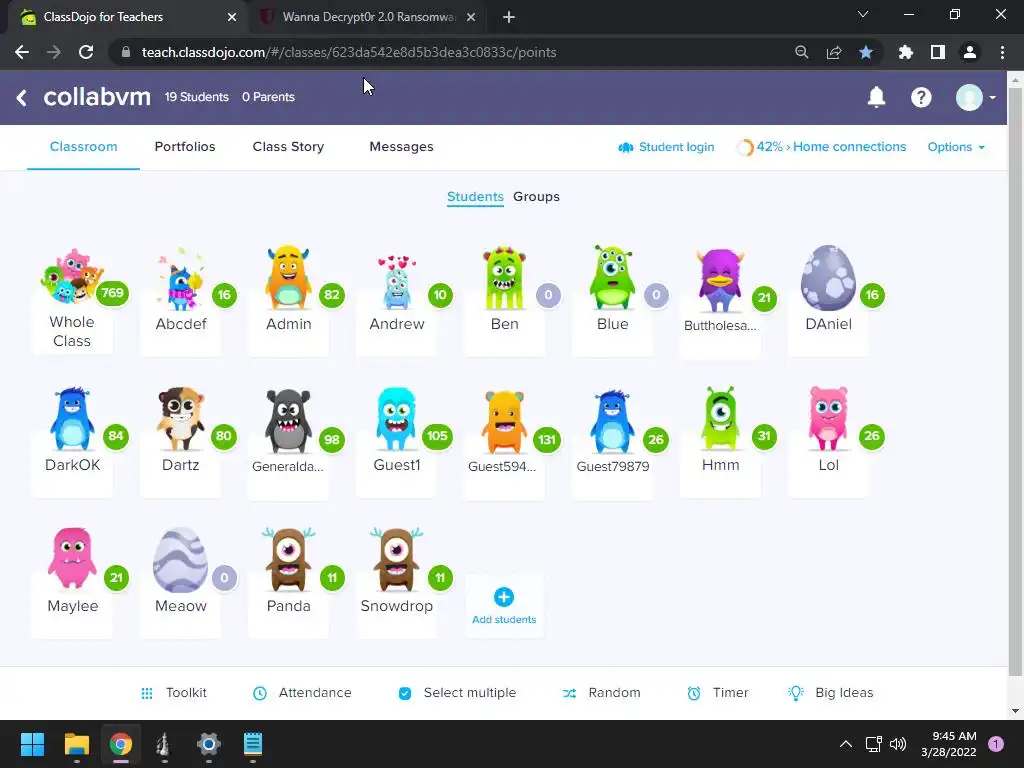Open the 42% Home connections link
The image size is (1024, 768).
coord(822,147)
